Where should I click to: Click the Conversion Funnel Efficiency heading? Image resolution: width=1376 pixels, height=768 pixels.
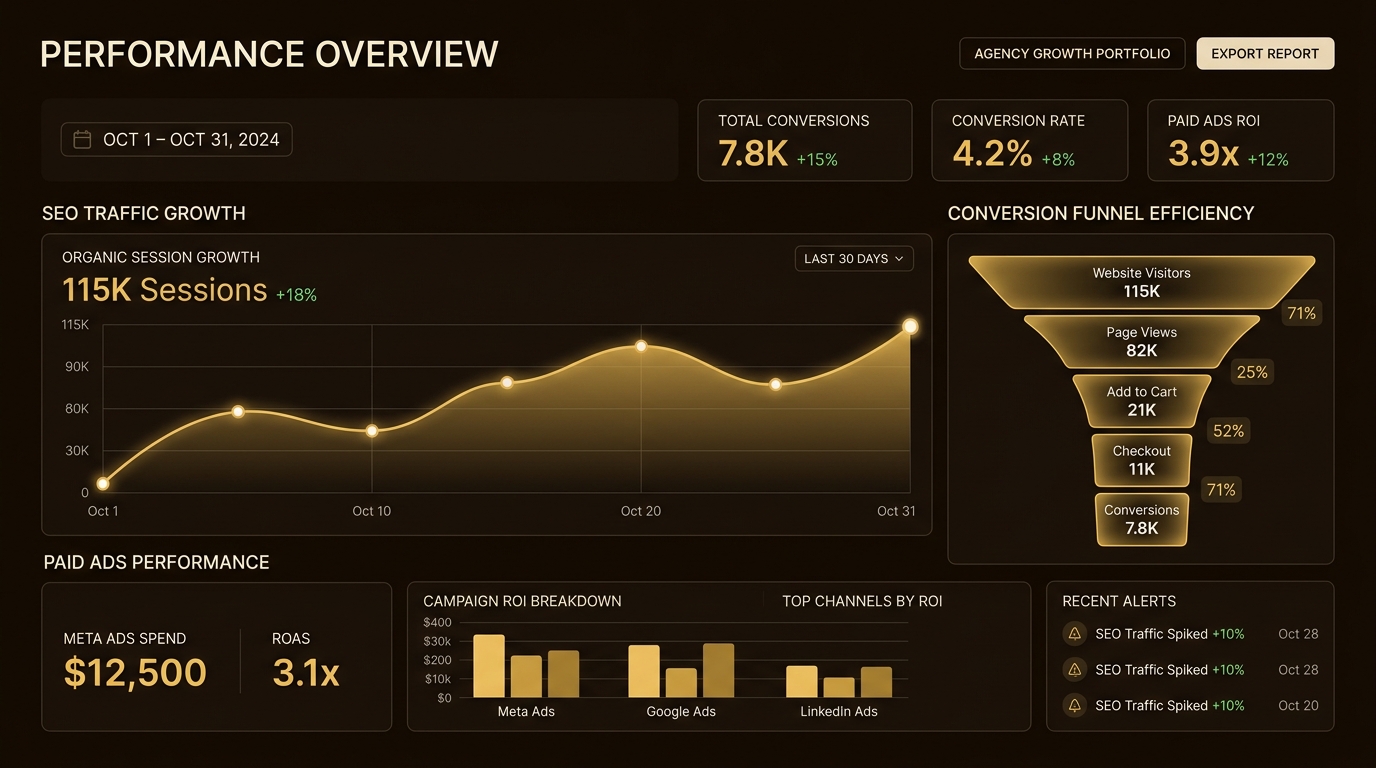(x=1101, y=213)
